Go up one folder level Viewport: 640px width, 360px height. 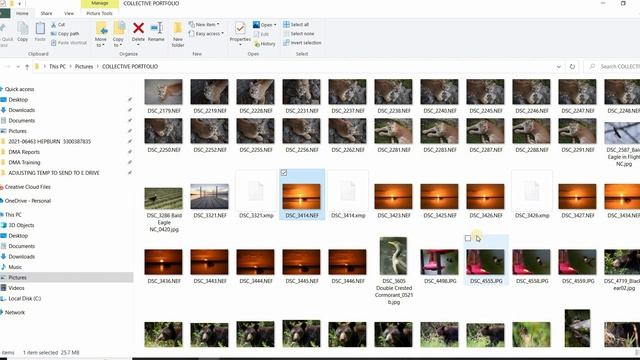pyautogui.click(x=27, y=67)
